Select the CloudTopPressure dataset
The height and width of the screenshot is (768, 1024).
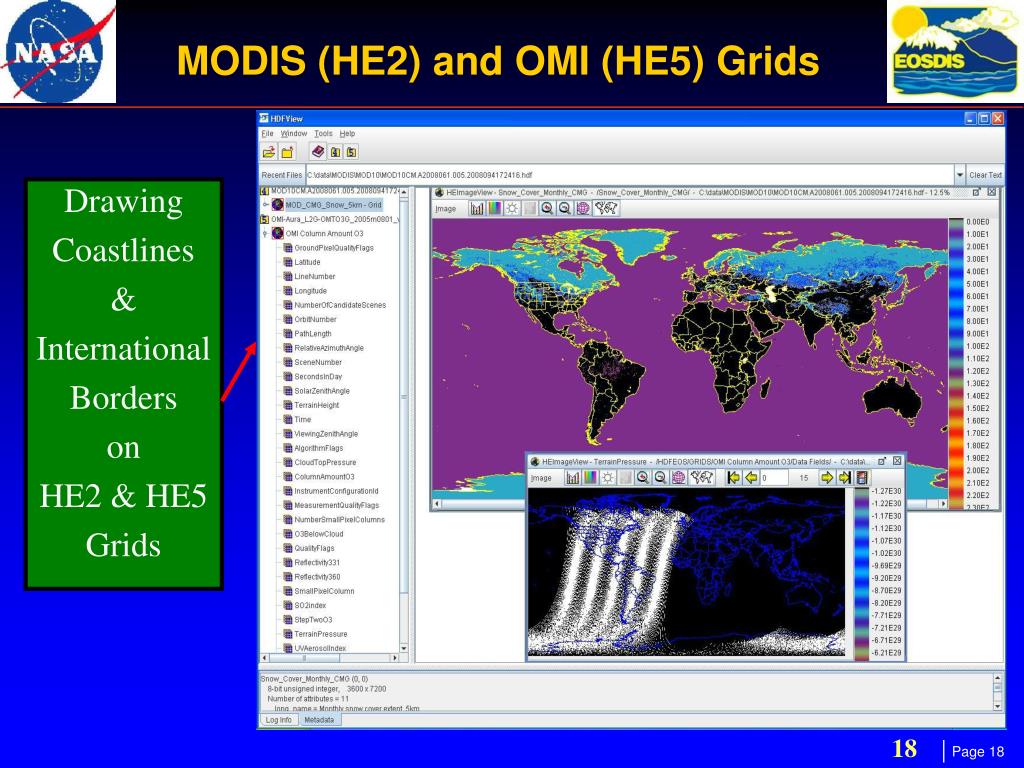325,462
